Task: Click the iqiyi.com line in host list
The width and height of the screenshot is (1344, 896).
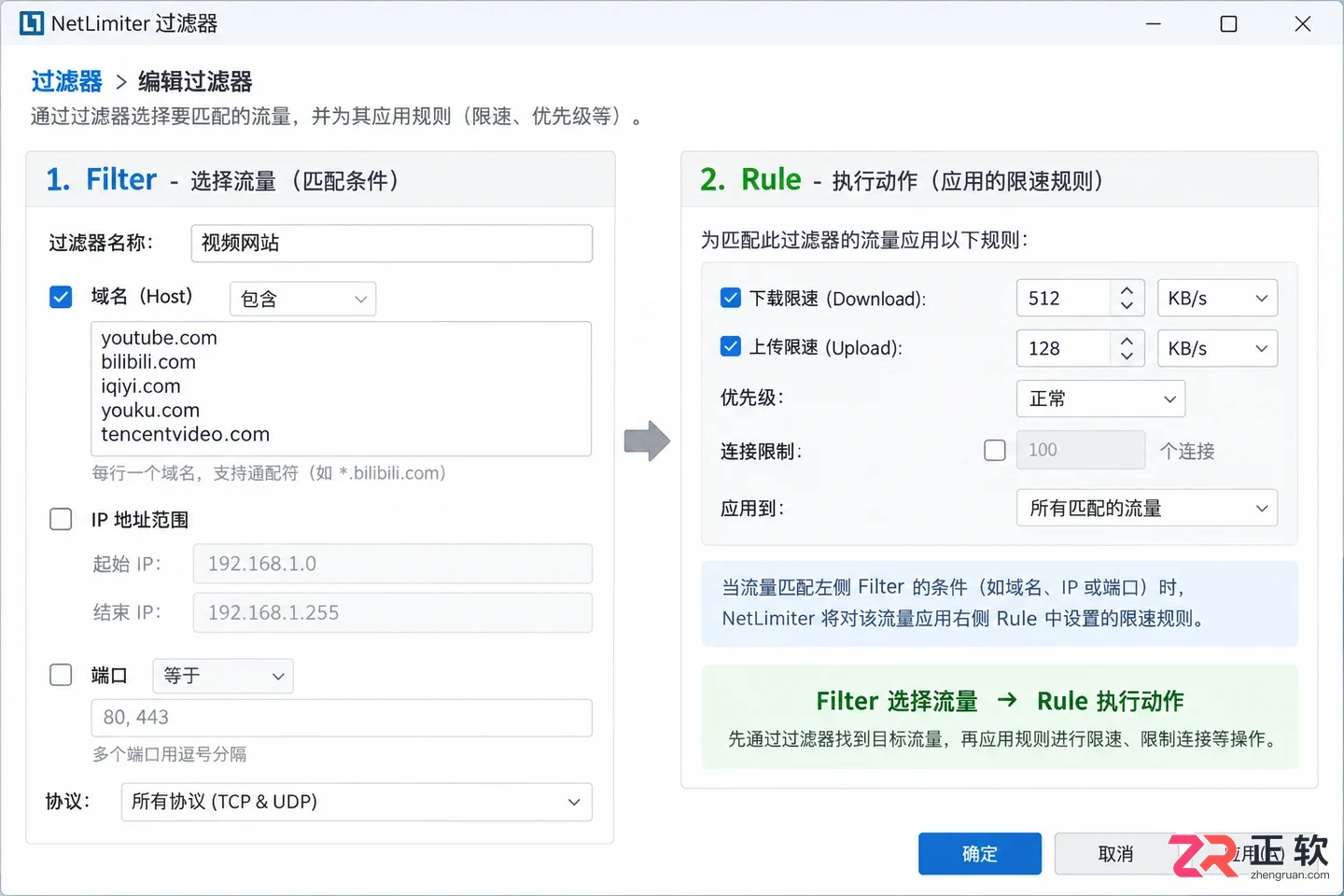Action: (x=141, y=386)
